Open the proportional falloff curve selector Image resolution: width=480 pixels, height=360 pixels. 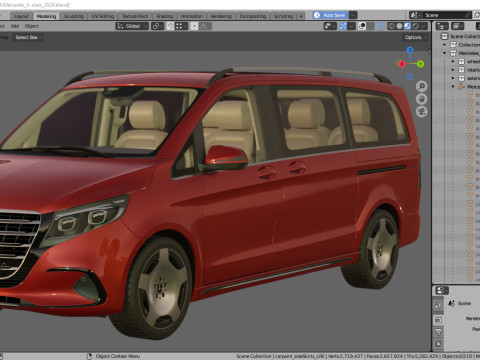[x=205, y=26]
